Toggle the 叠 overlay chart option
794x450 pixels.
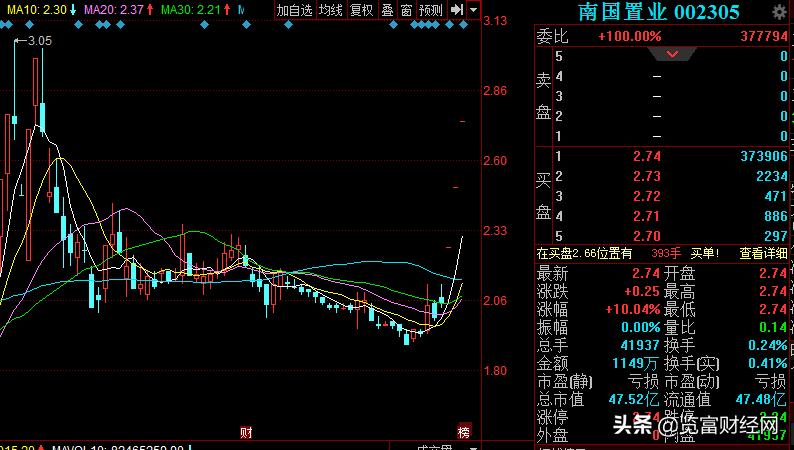[387, 10]
